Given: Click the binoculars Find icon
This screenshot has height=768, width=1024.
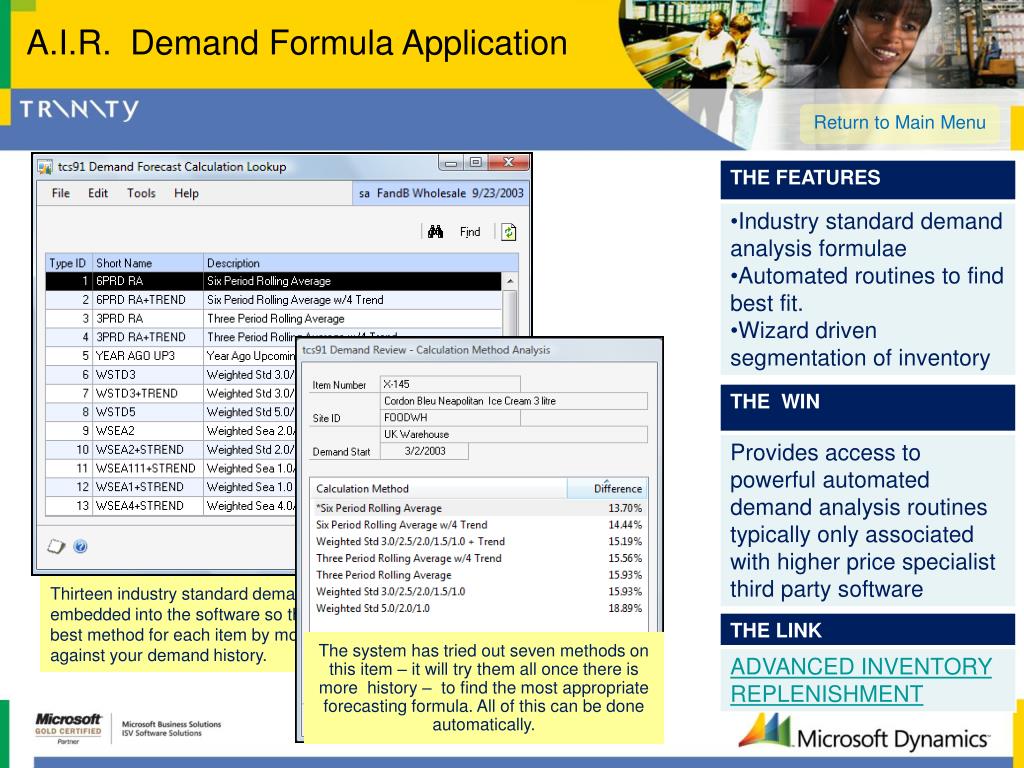Looking at the screenshot, I should (436, 232).
